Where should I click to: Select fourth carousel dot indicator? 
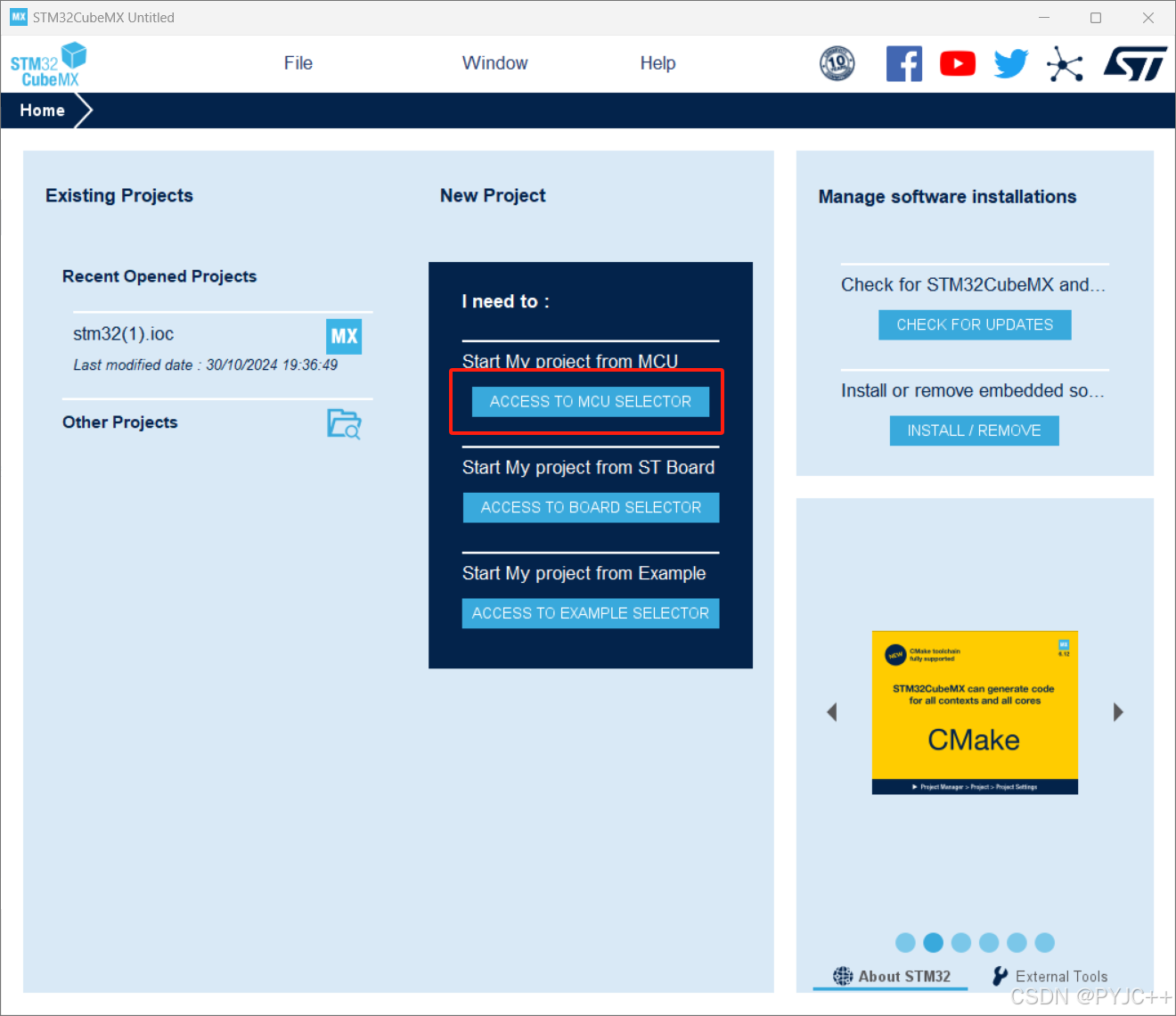tap(989, 943)
